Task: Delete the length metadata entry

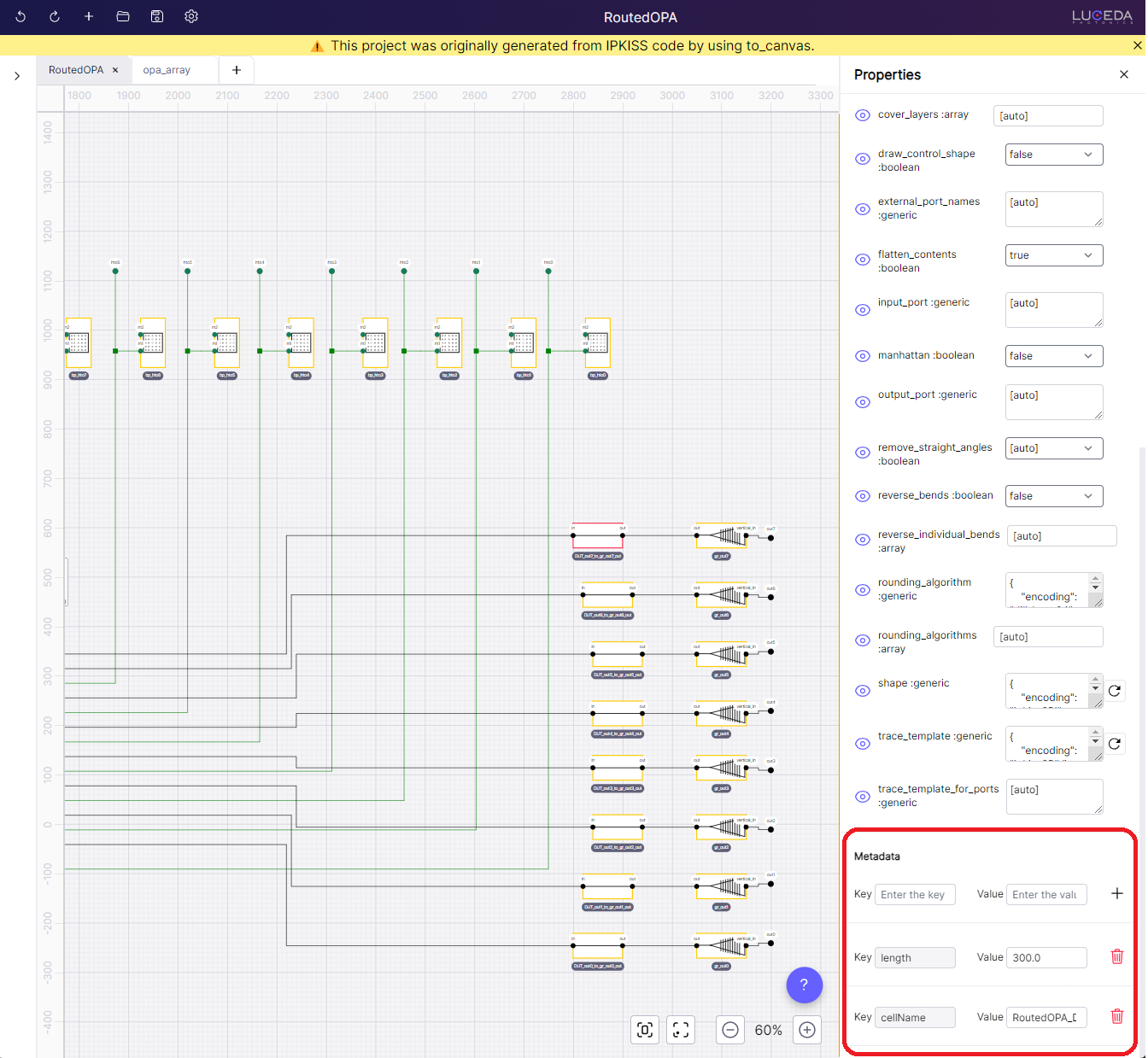Action: 1116,957
